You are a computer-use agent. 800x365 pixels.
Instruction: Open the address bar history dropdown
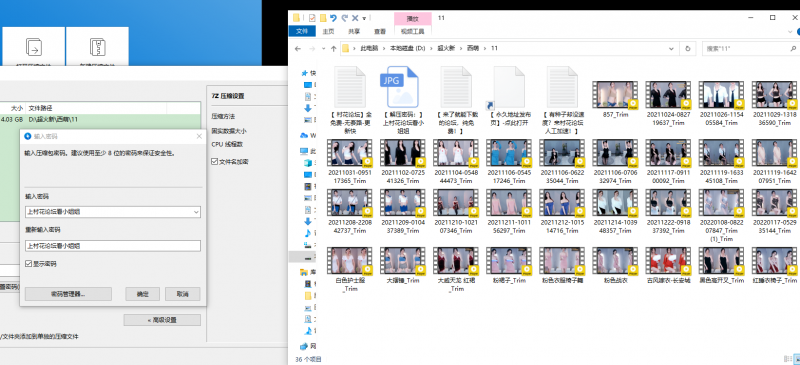coord(672,48)
